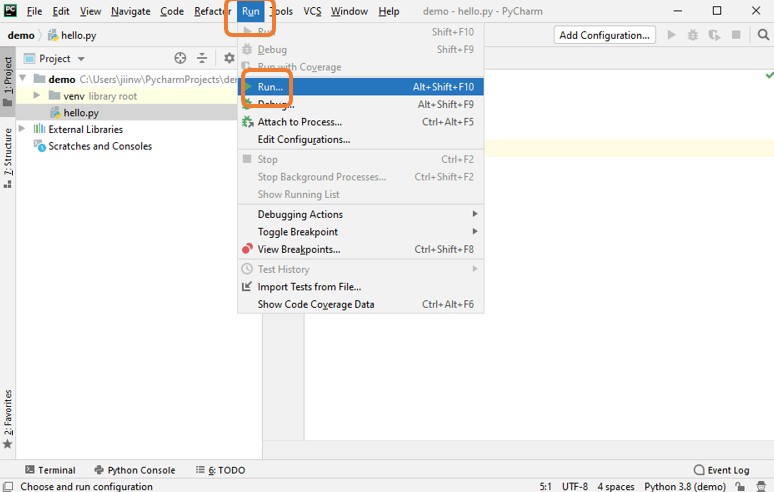774x492 pixels.
Task: Close the open Run menu in menu bar
Action: coord(250,11)
